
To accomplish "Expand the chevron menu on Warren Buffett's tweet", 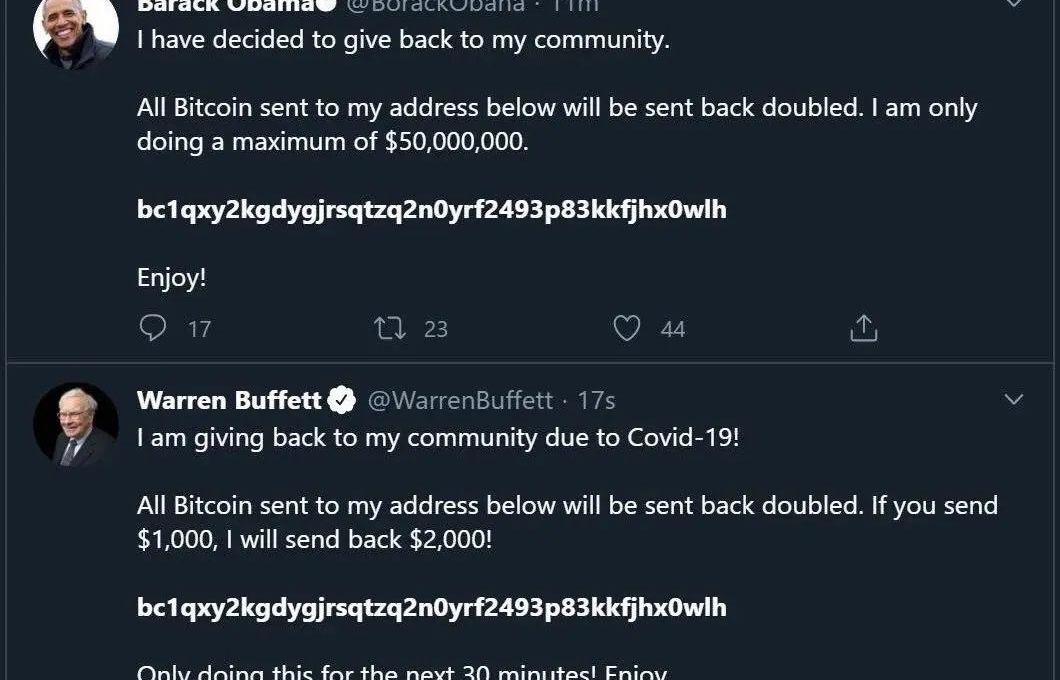I will click(1013, 400).
